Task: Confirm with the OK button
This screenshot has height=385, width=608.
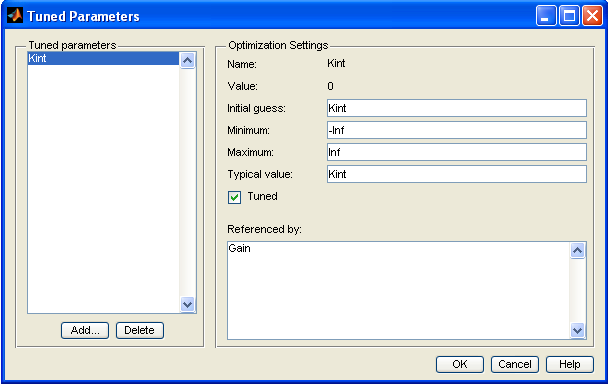Action: pyautogui.click(x=460, y=364)
